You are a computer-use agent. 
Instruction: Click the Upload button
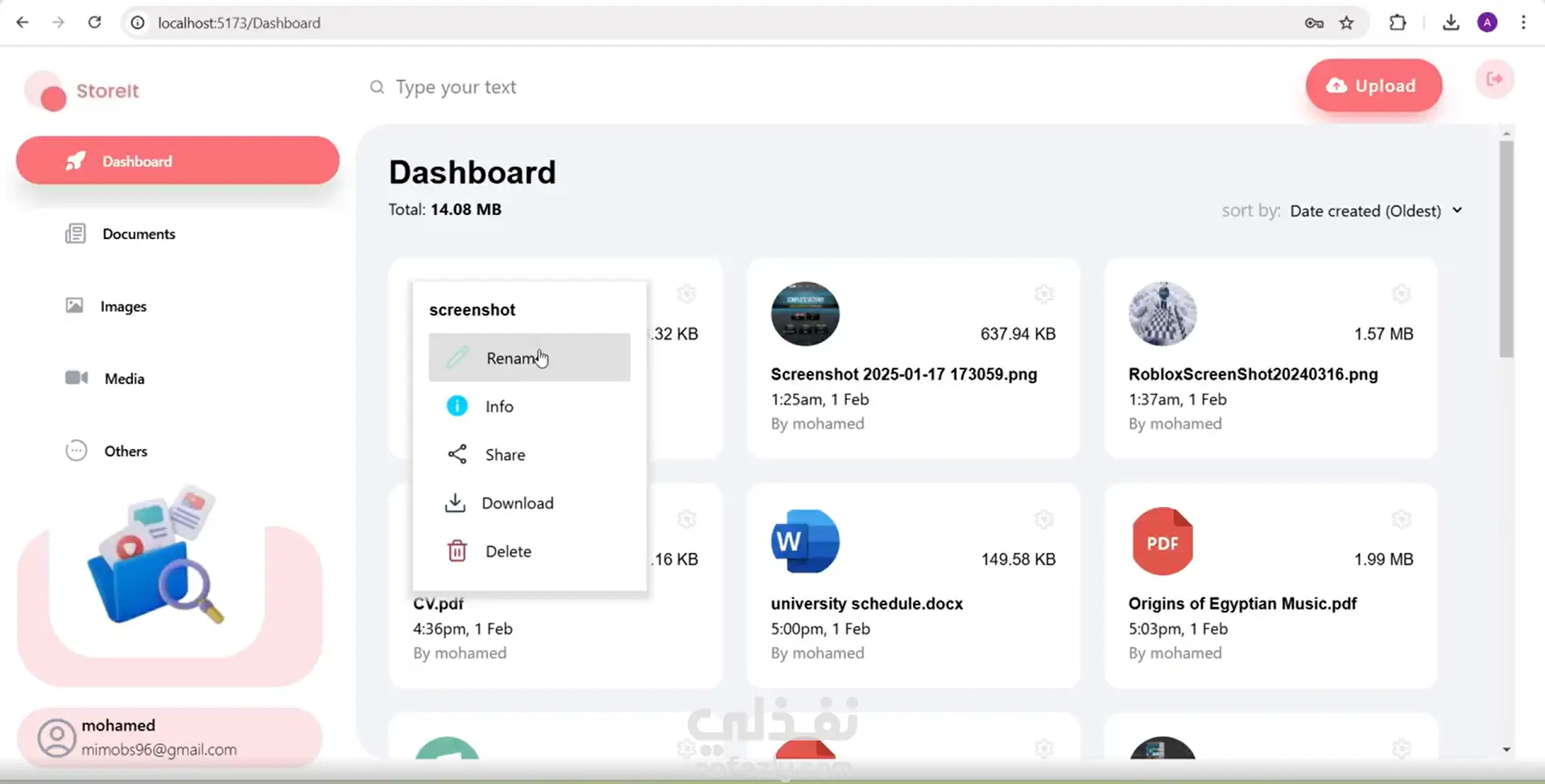pos(1374,85)
